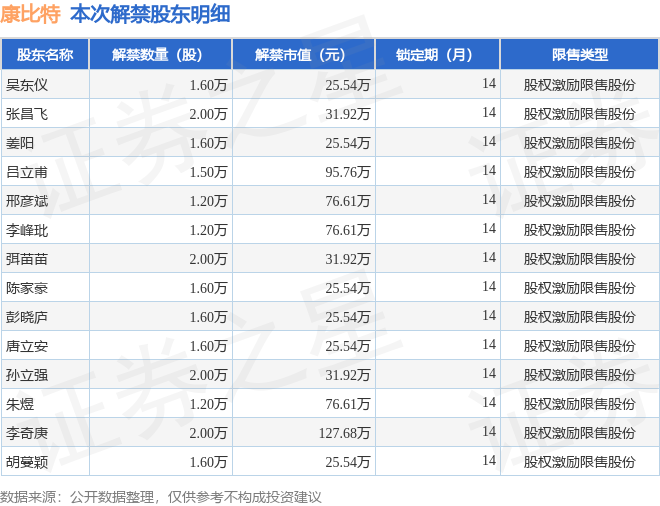This screenshot has width=660, height=506.
Task: Click 胡蔓颖's 25.54万 market value
Action: click(348, 462)
